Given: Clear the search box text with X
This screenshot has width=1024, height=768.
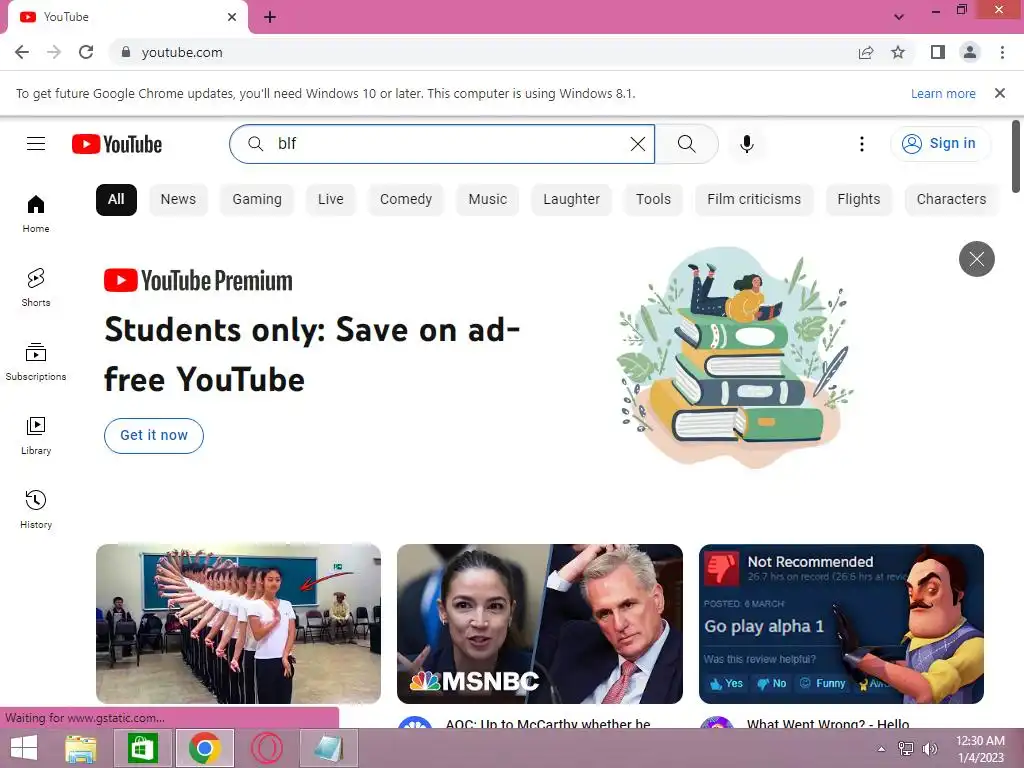Looking at the screenshot, I should (638, 144).
